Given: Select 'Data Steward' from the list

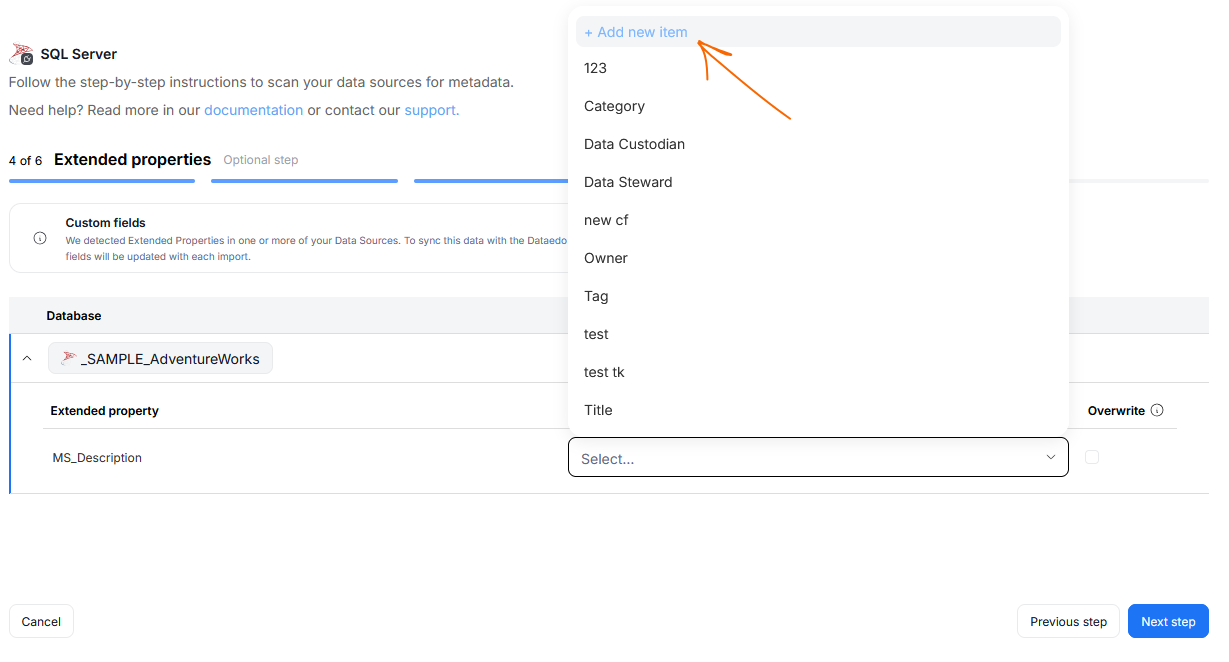Looking at the screenshot, I should coord(628,182).
